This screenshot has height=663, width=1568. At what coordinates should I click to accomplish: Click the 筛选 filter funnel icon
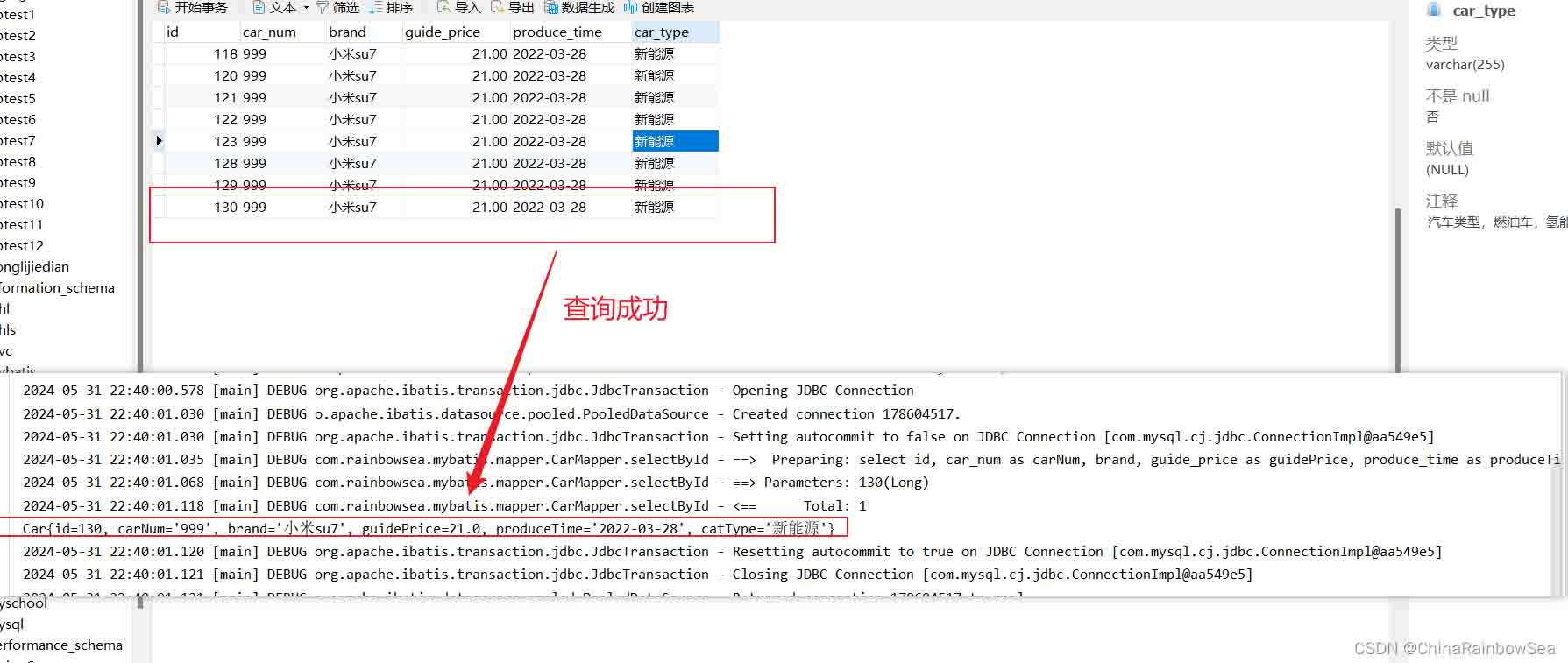tap(322, 8)
